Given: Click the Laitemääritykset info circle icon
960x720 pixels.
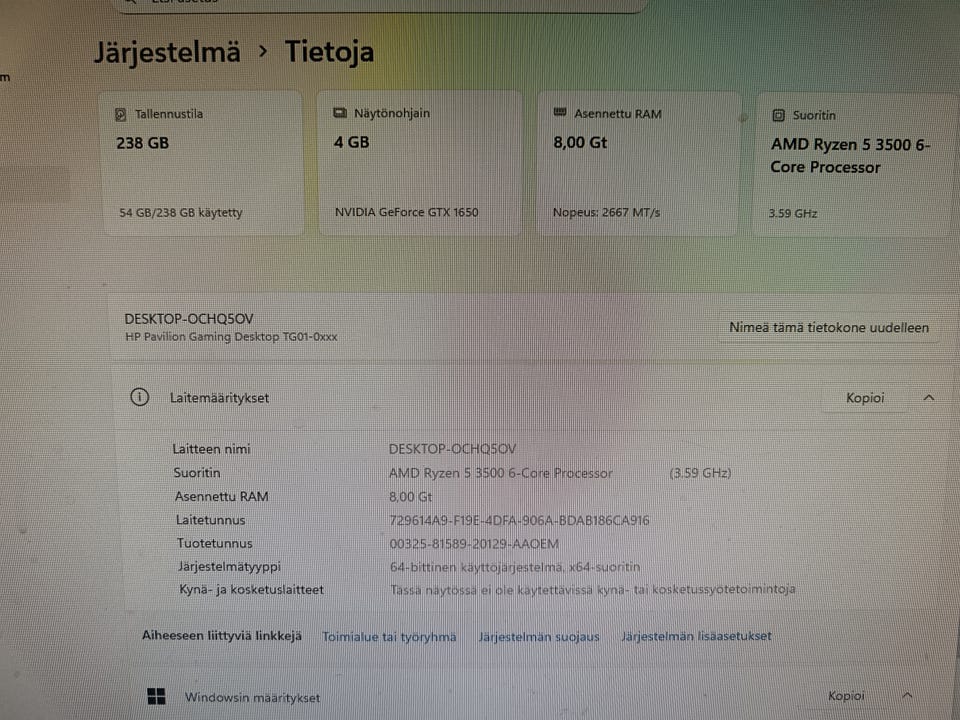Looking at the screenshot, I should (x=140, y=397).
